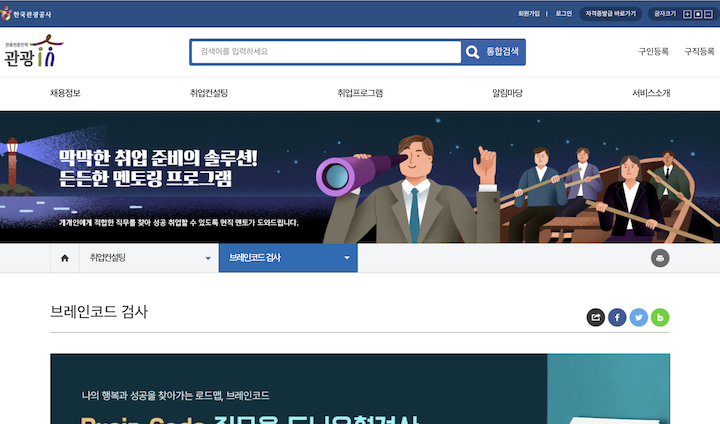Open the 취업프로그램 menu
This screenshot has width=720, height=424.
tap(360, 93)
